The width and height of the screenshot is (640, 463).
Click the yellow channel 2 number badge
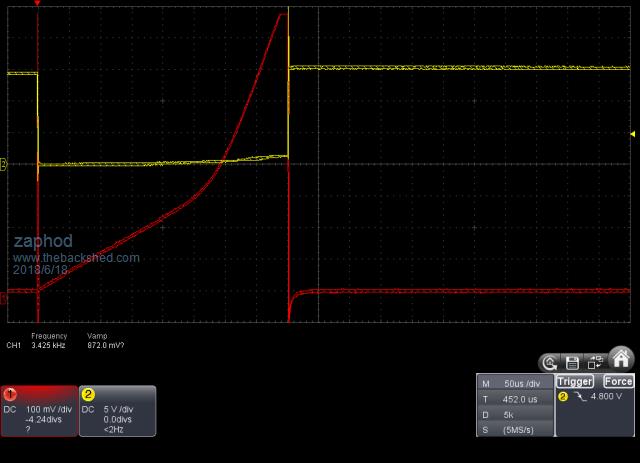pos(88,394)
